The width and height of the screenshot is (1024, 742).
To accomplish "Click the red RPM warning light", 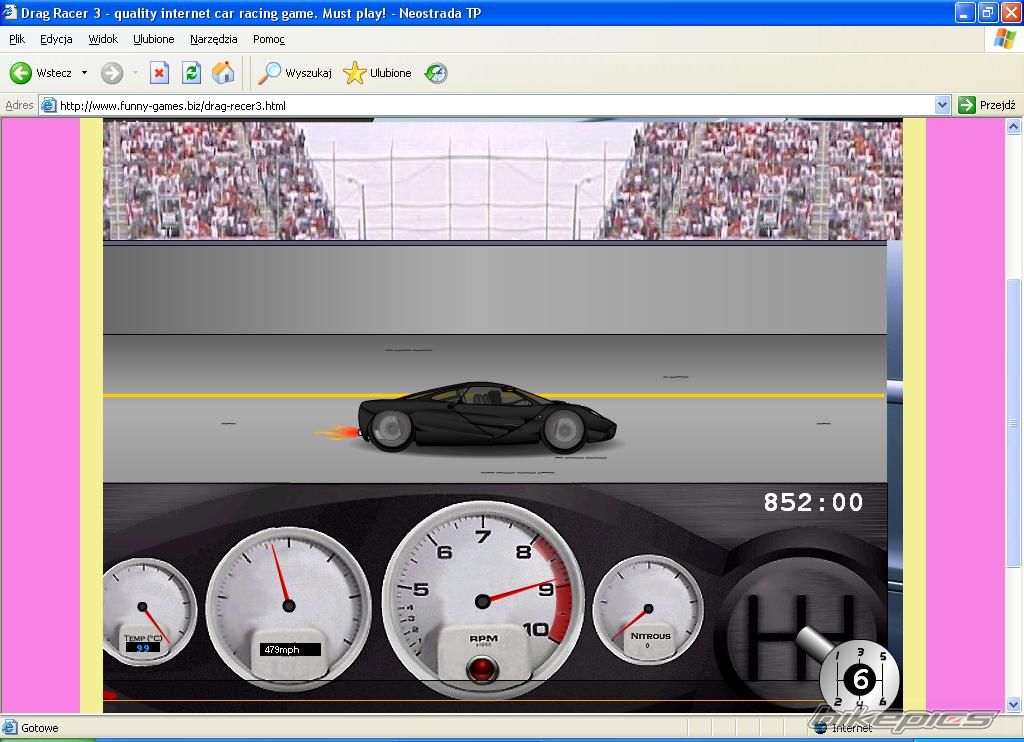I will tap(482, 669).
